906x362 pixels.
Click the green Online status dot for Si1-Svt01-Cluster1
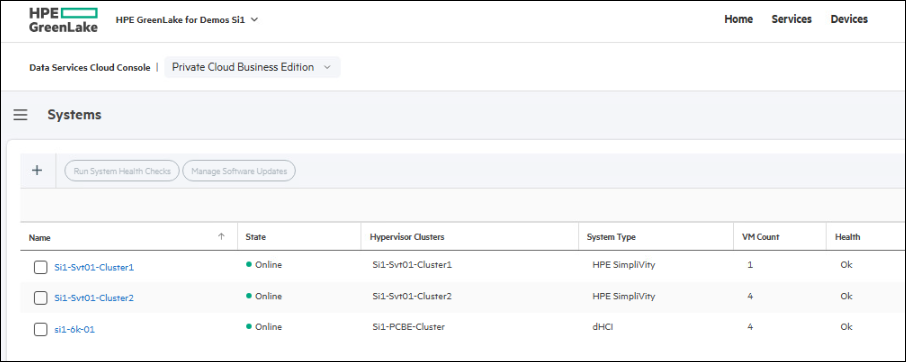(x=249, y=265)
